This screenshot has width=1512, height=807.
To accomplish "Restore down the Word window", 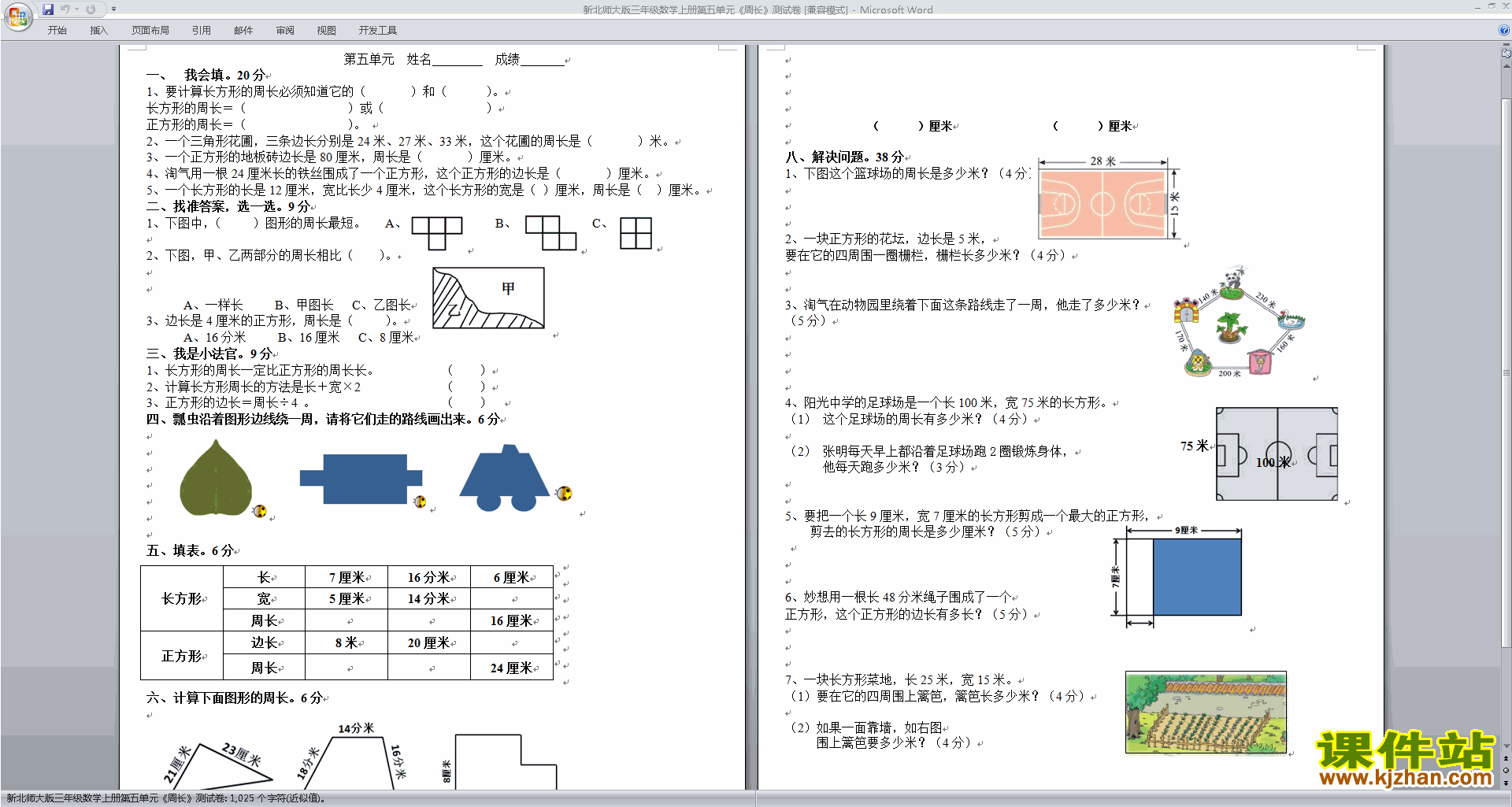I will coord(1492,7).
